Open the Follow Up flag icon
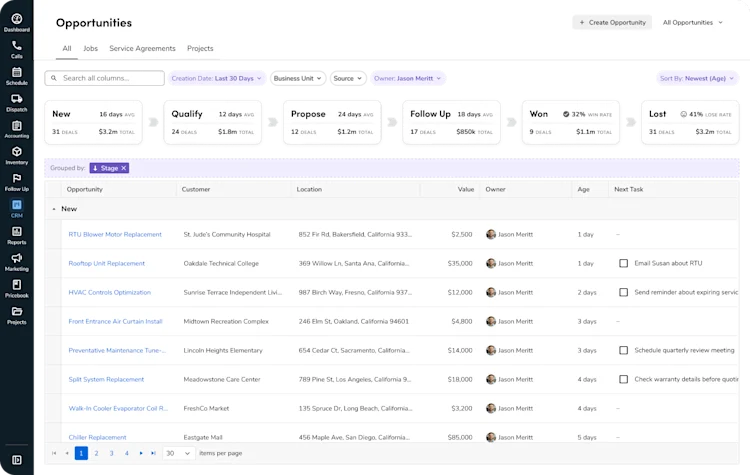 17,178
